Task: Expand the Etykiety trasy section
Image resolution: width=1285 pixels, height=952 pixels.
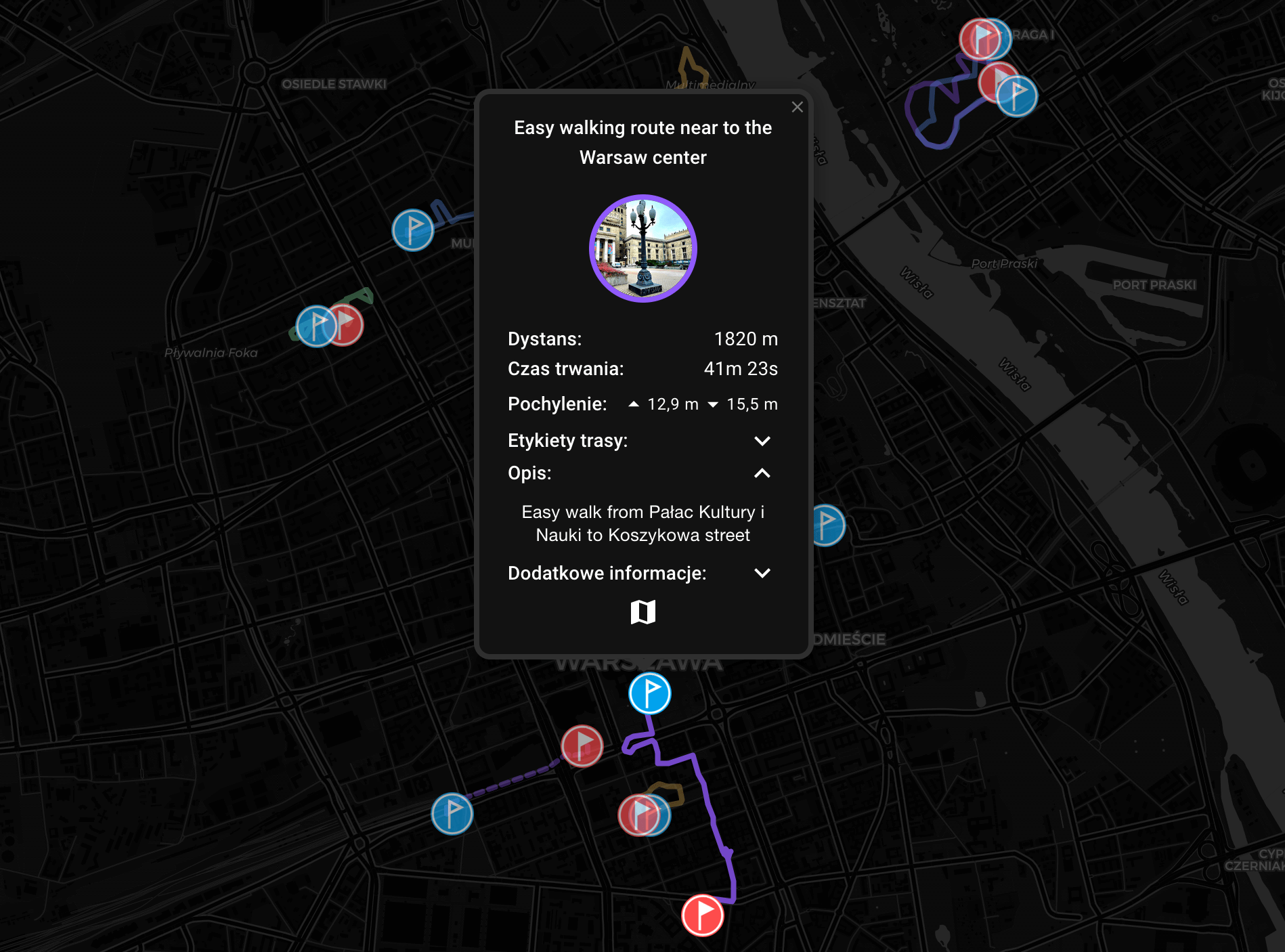Action: click(x=762, y=441)
